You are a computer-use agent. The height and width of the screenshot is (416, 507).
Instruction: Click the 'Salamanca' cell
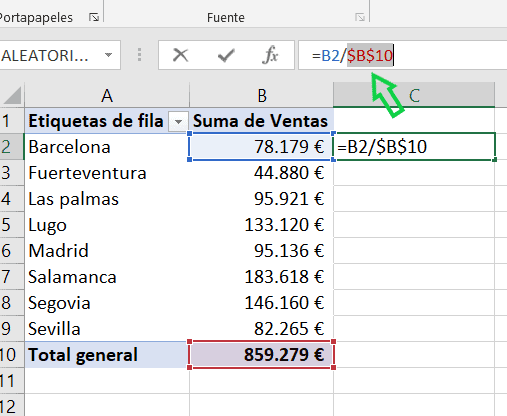(107, 277)
